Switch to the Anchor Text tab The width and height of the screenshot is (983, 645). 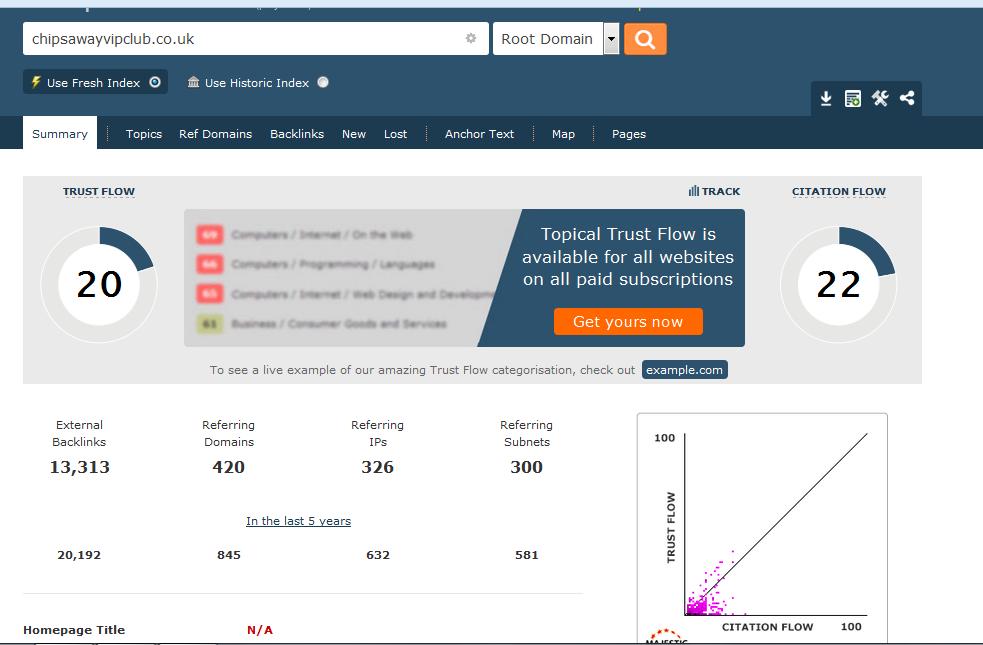[x=479, y=134]
